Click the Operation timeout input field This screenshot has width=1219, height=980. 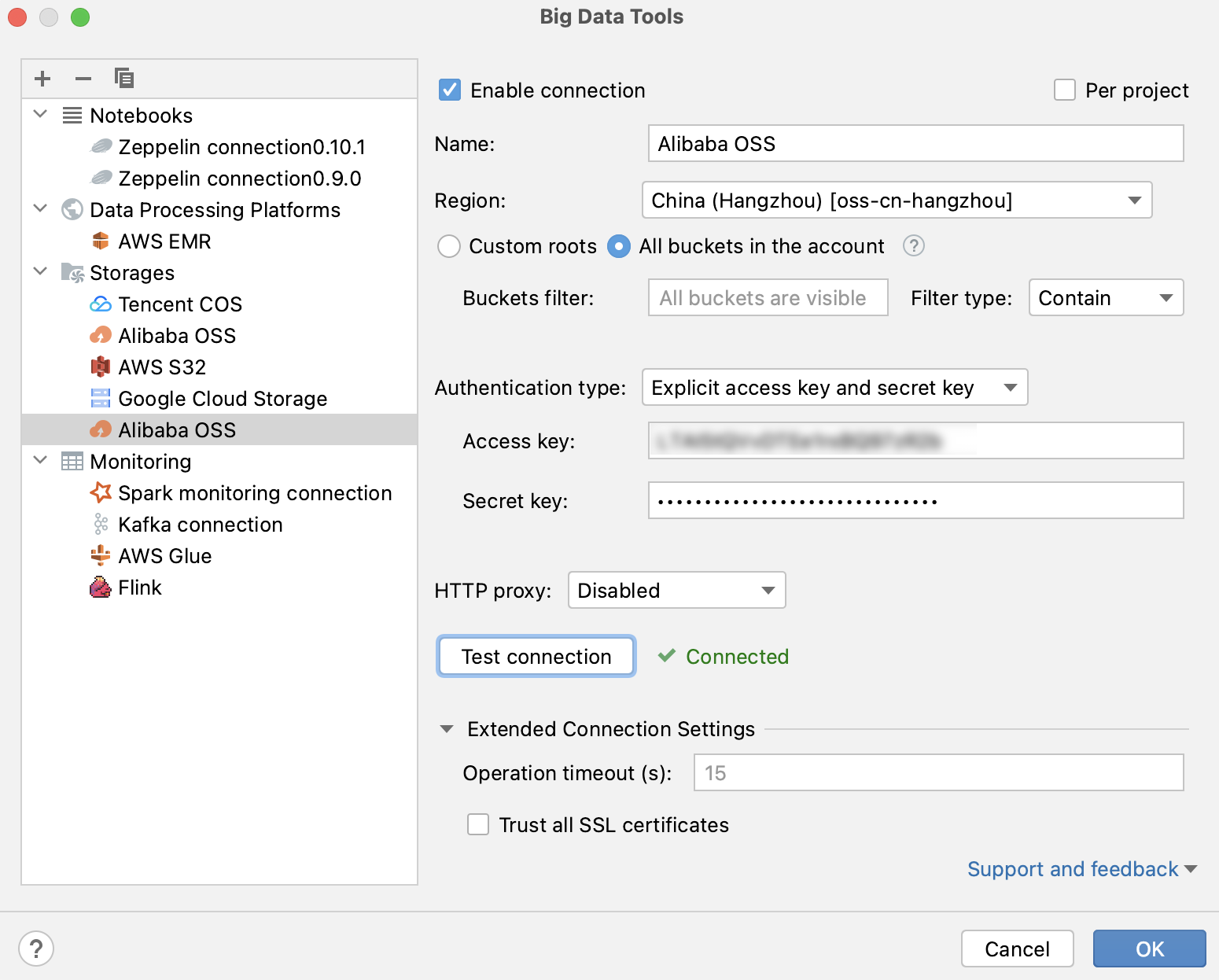click(938, 773)
